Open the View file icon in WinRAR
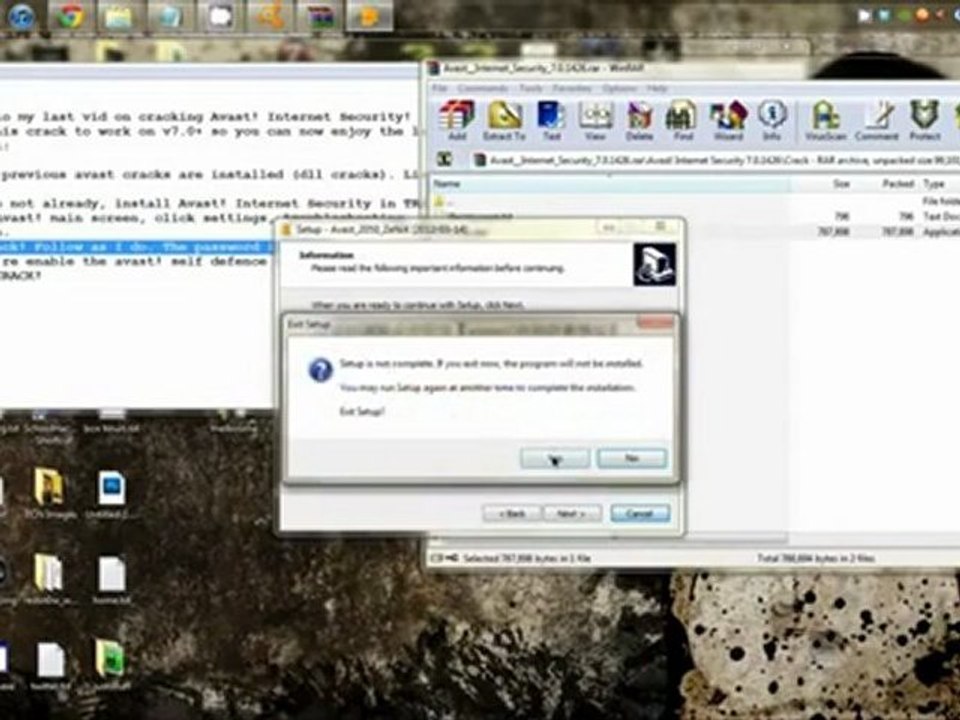The image size is (960, 720). click(x=595, y=120)
